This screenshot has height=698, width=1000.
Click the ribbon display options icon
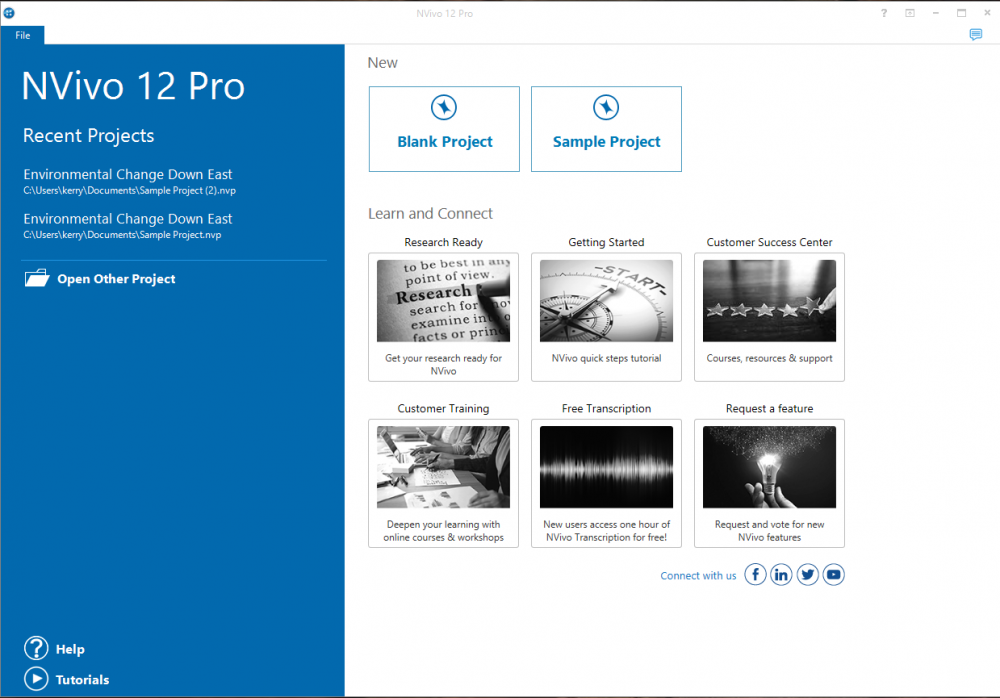(910, 13)
